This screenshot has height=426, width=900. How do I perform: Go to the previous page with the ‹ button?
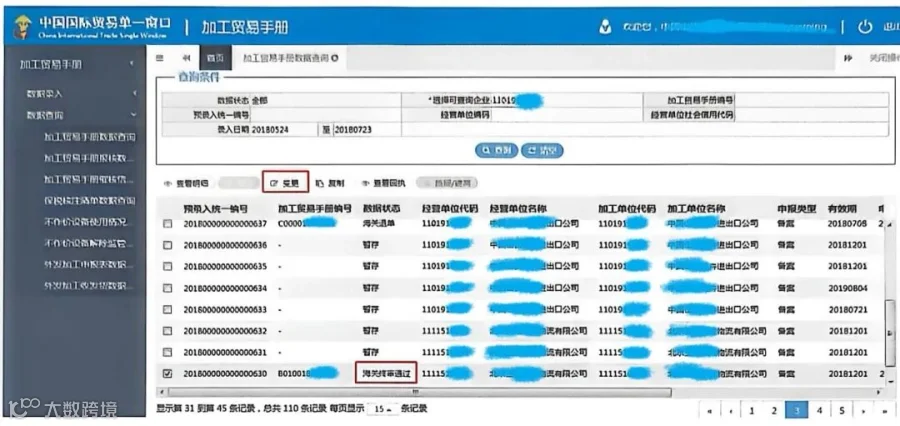[731, 410]
